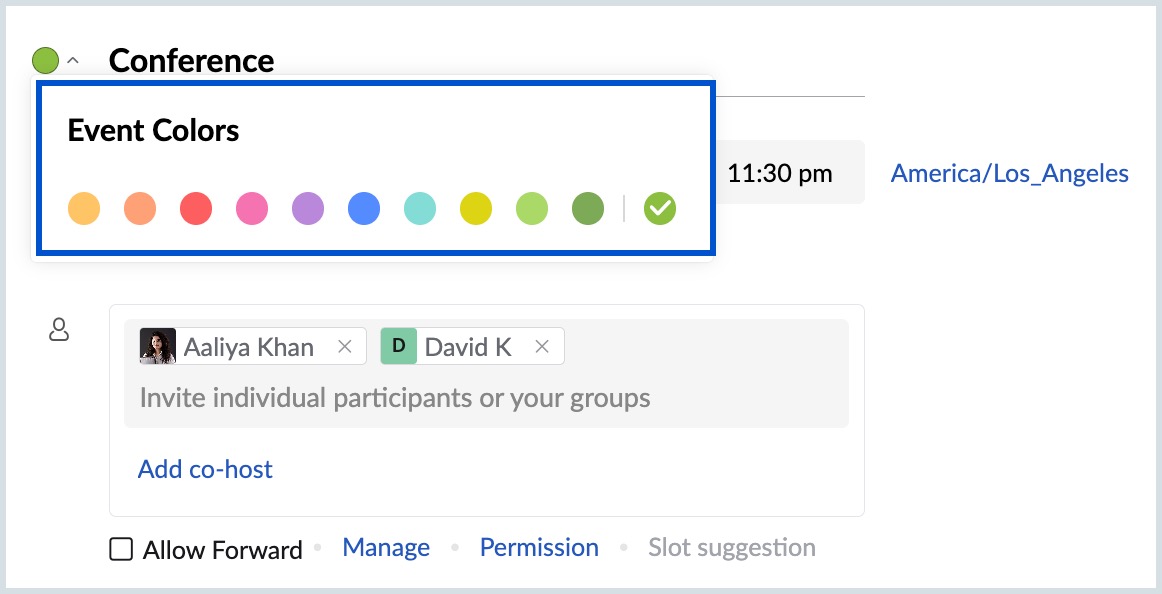Viewport: 1162px width, 594px height.
Task: Click David K's green avatar badge
Action: coord(399,347)
